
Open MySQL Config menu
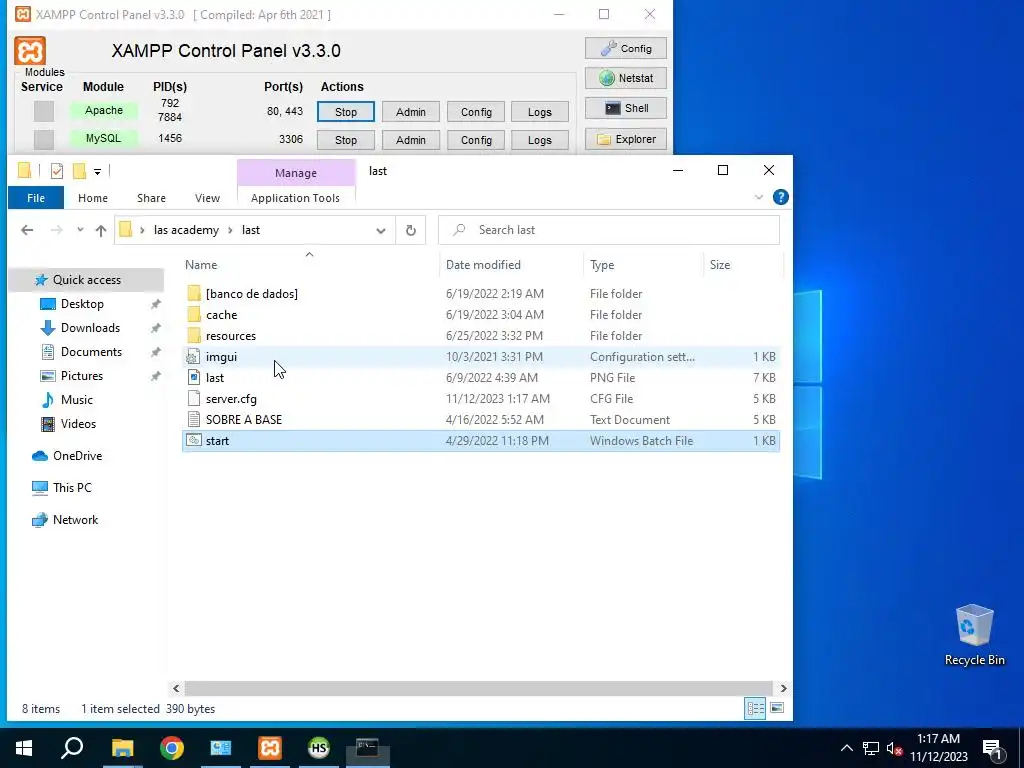click(476, 140)
